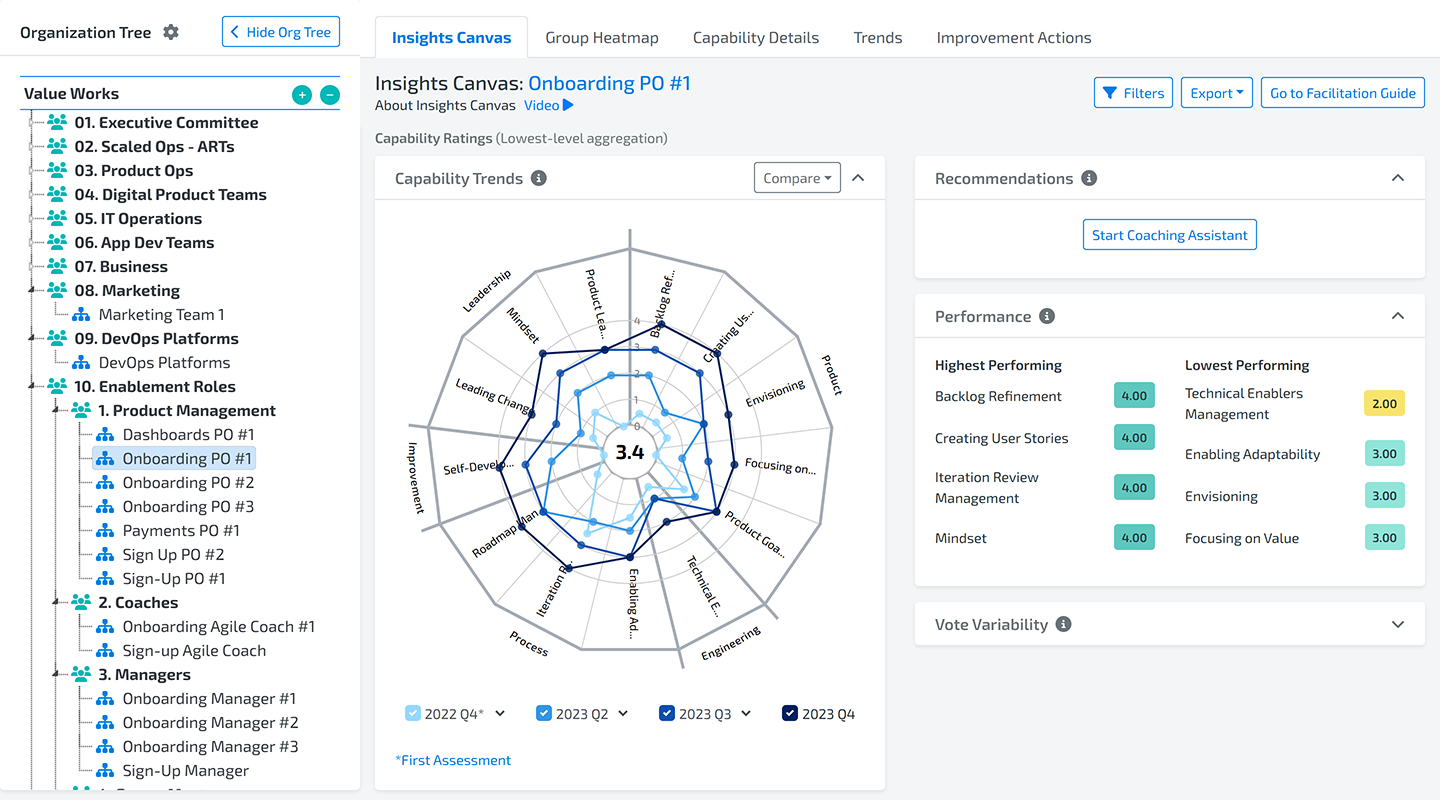Image resolution: width=1440 pixels, height=800 pixels.
Task: Open the Export dropdown menu
Action: (x=1217, y=93)
